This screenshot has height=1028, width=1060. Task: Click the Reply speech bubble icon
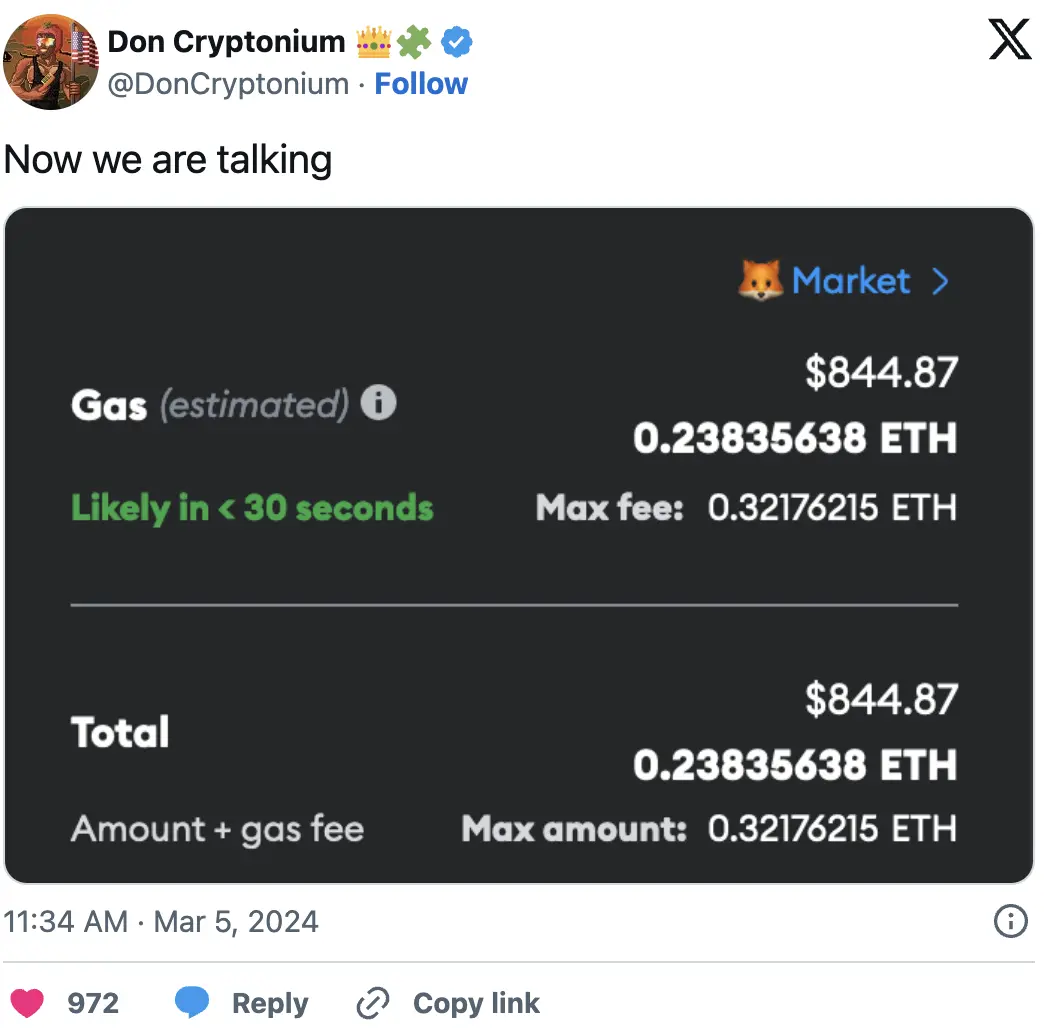192,1003
